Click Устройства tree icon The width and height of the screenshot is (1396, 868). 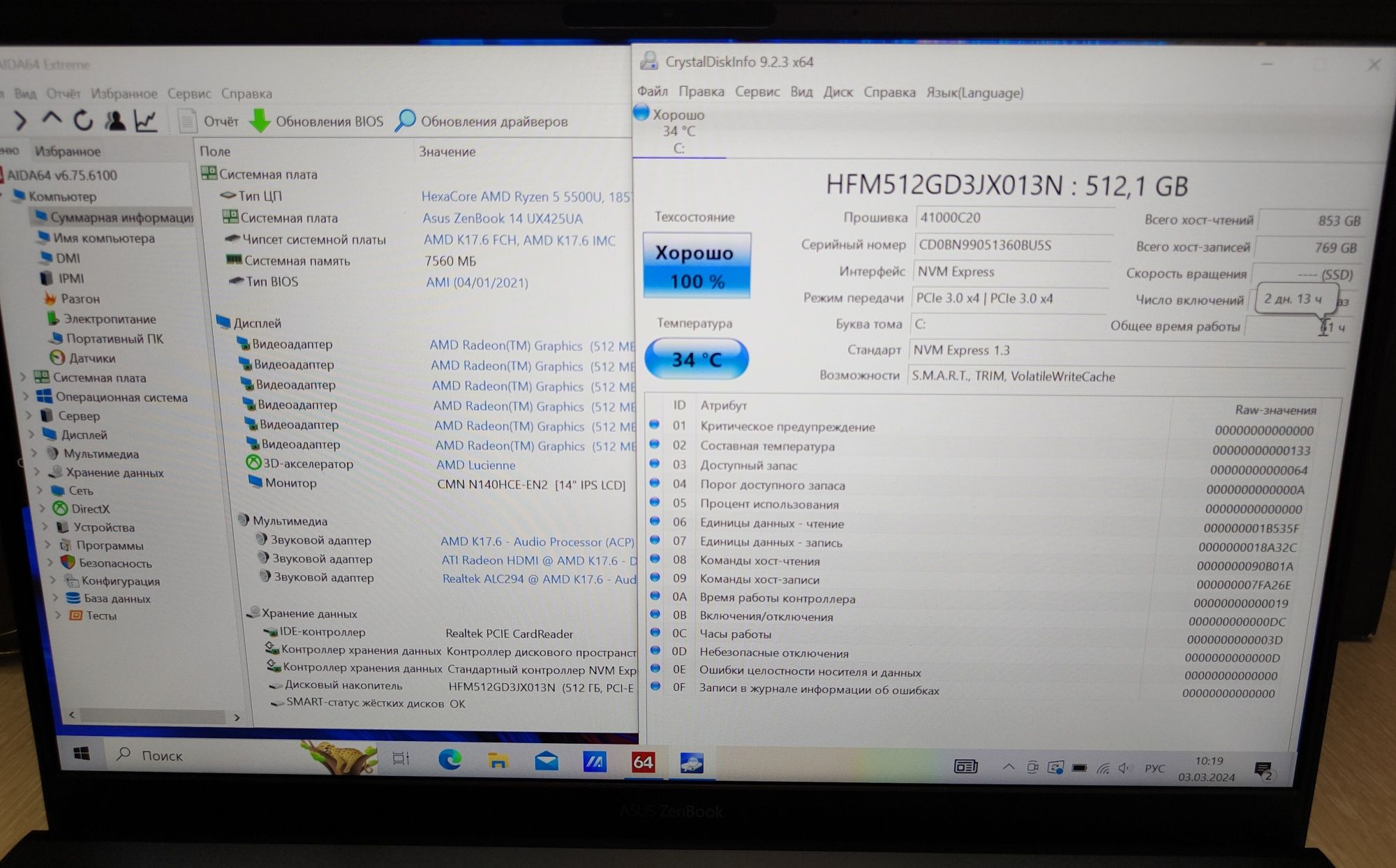click(63, 527)
